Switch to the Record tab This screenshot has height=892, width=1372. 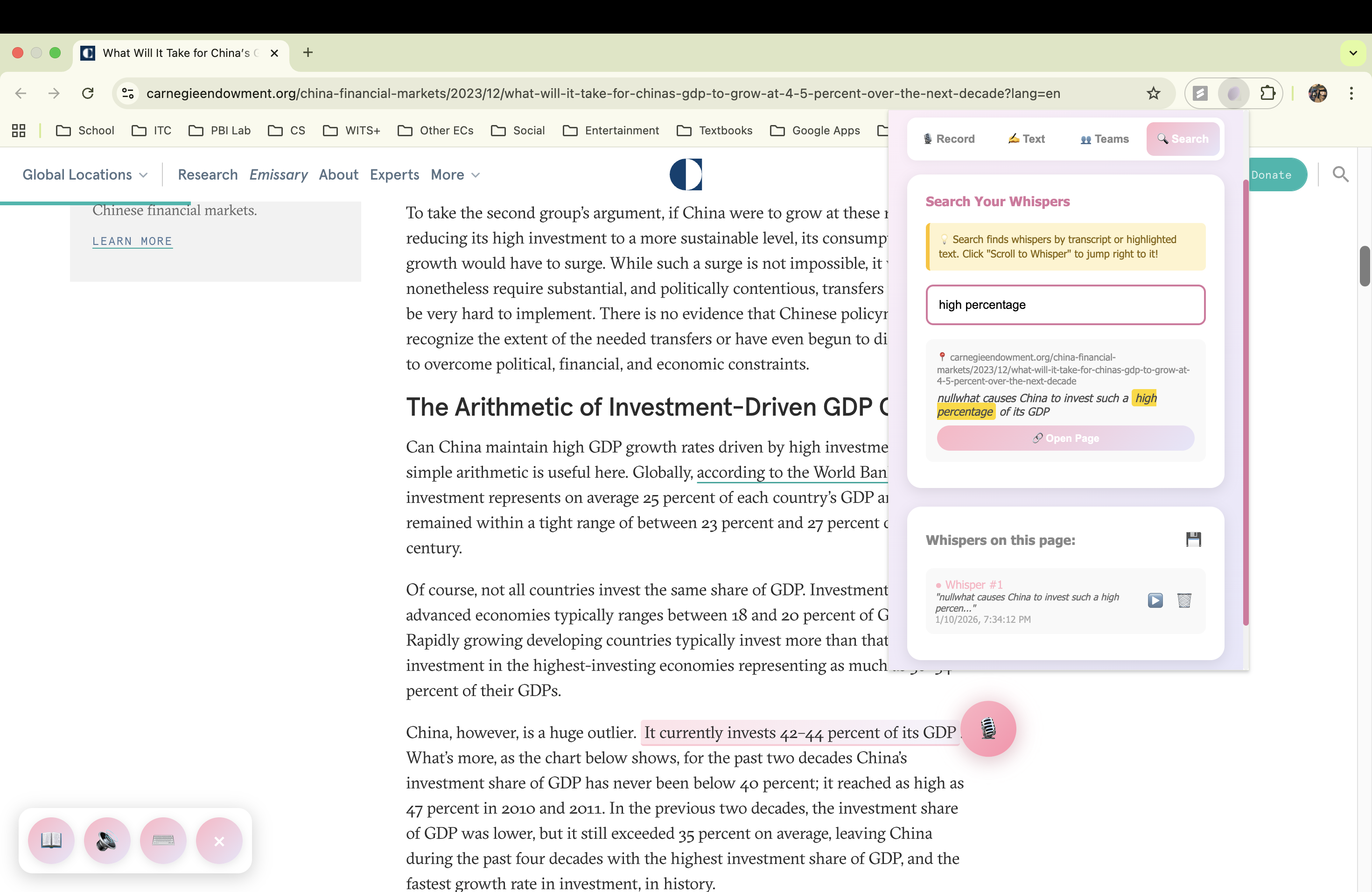pos(949,139)
